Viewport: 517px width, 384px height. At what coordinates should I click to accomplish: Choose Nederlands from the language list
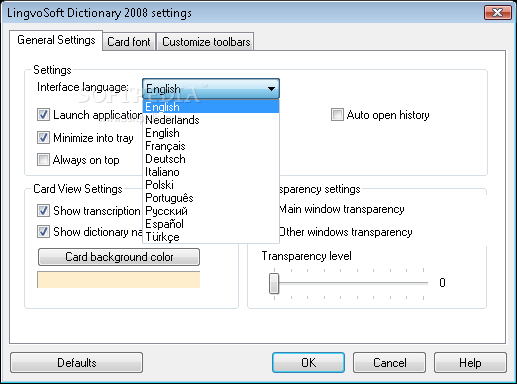pyautogui.click(x=211, y=120)
